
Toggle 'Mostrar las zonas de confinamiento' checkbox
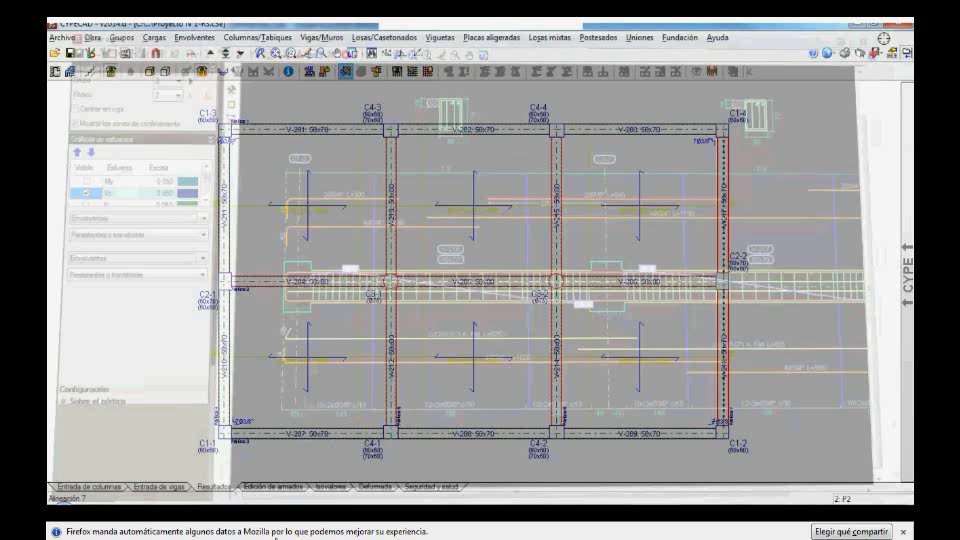click(x=76, y=124)
